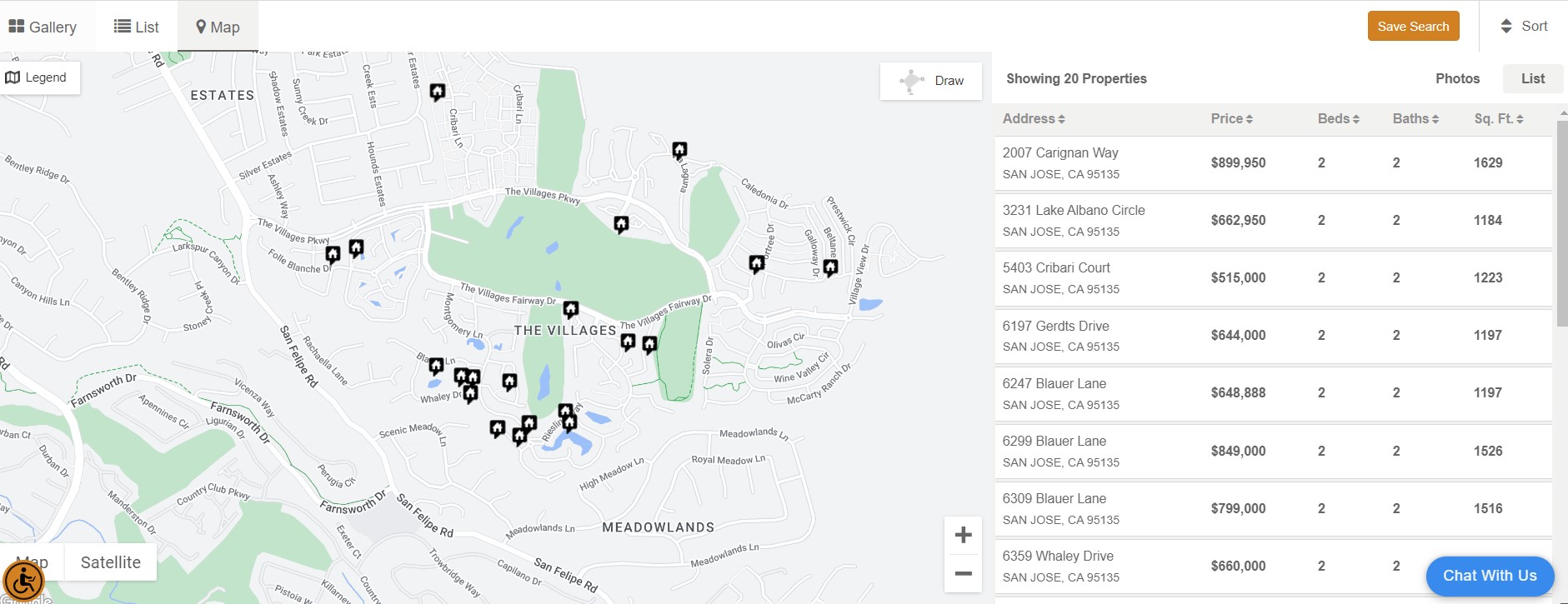Viewport: 1568px width, 604px height.
Task: Zoom in with the plus button
Action: tap(963, 535)
